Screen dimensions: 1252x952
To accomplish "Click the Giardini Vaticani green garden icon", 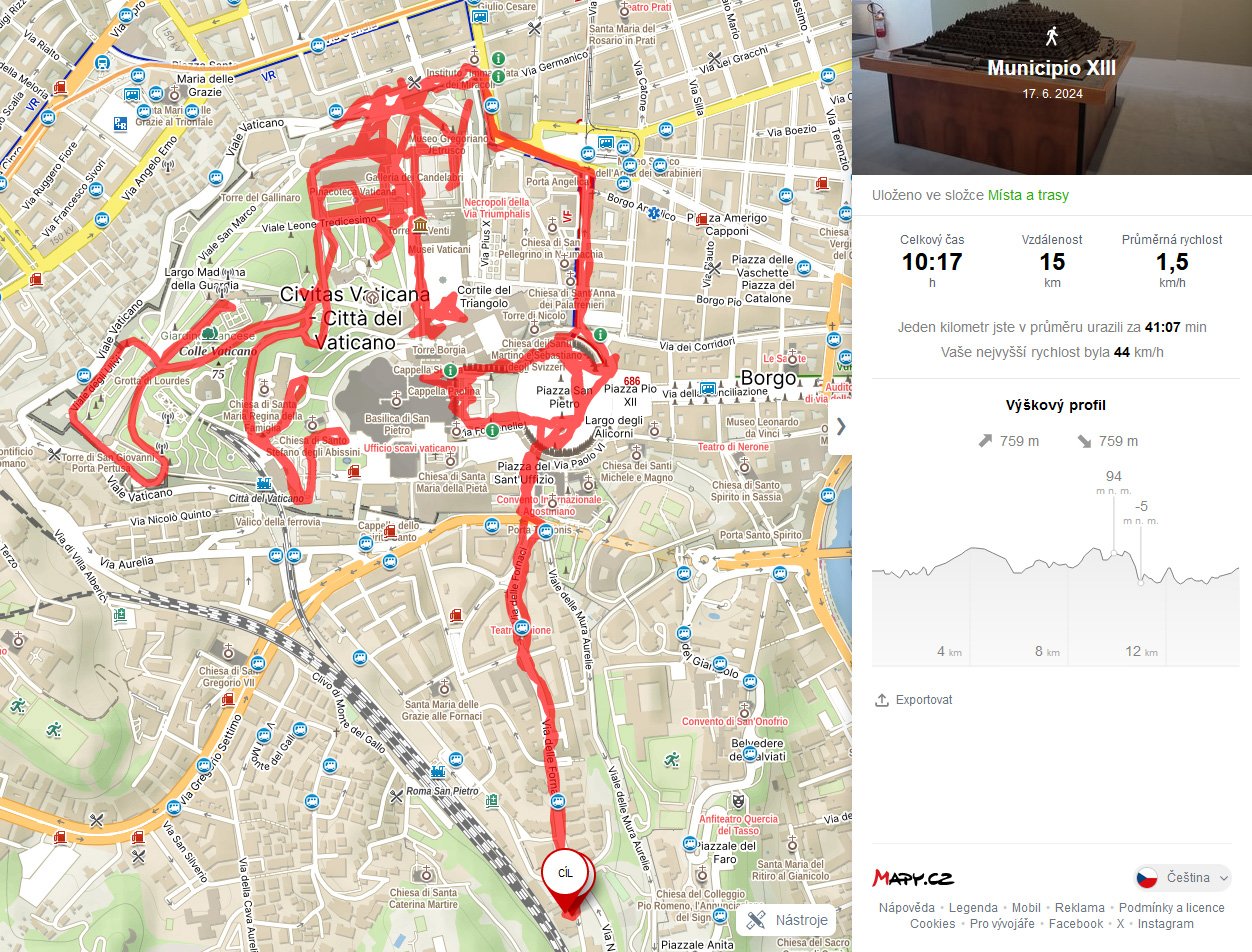I will 208,333.
